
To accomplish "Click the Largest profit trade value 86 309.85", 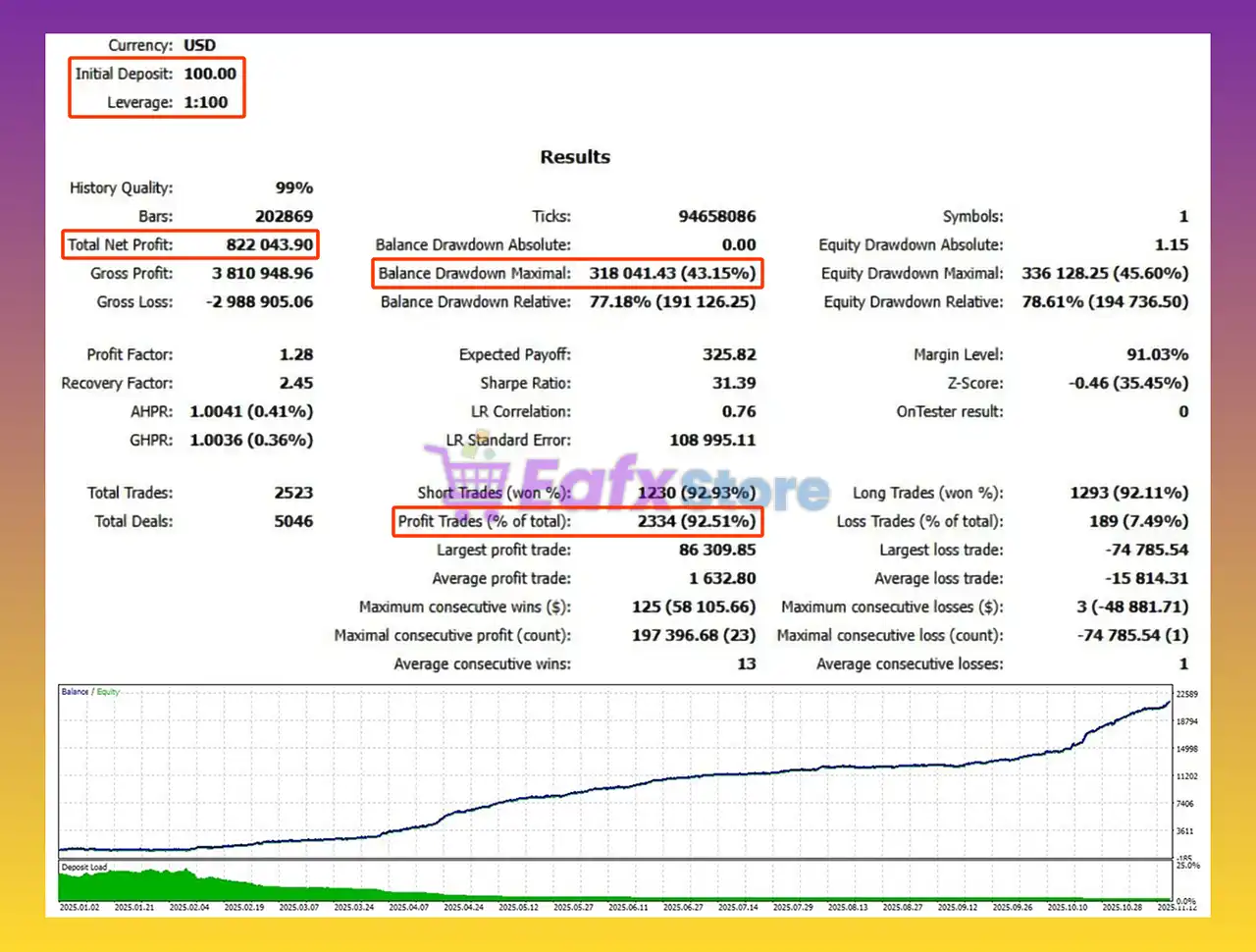I will click(x=716, y=550).
